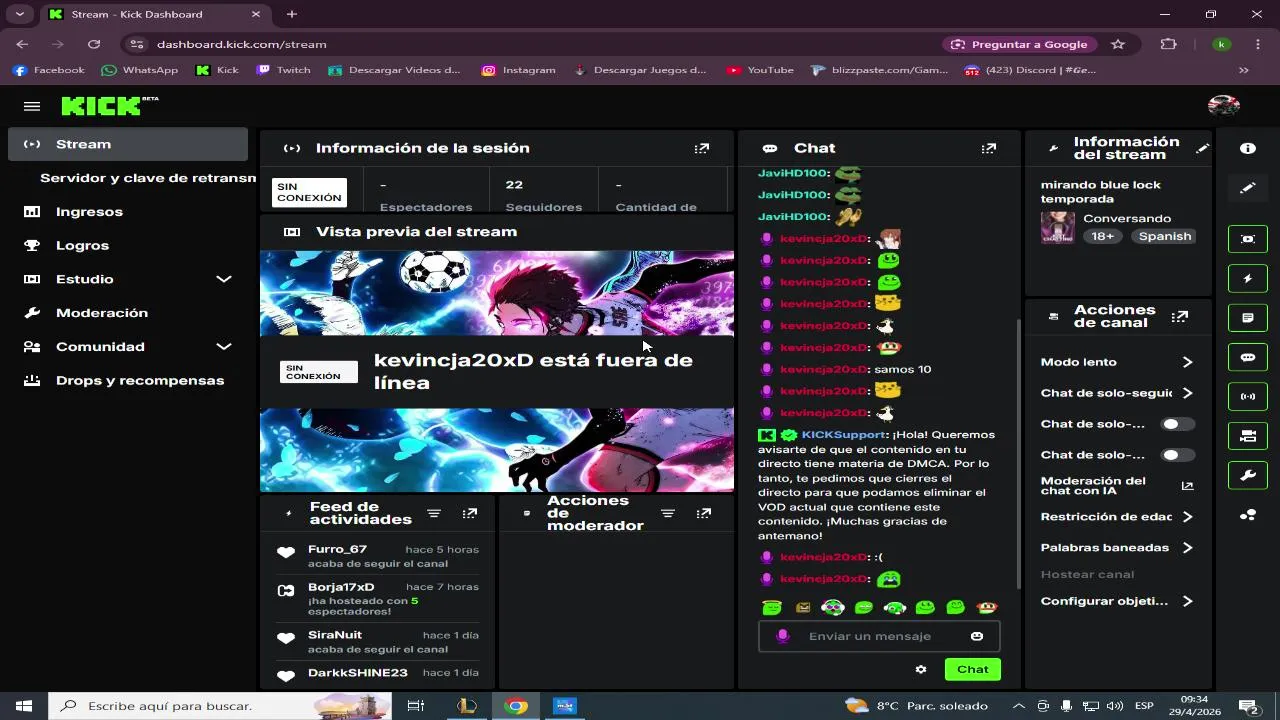1280x720 pixels.
Task: Click the chat panel scrollbar
Action: pyautogui.click(x=1019, y=454)
